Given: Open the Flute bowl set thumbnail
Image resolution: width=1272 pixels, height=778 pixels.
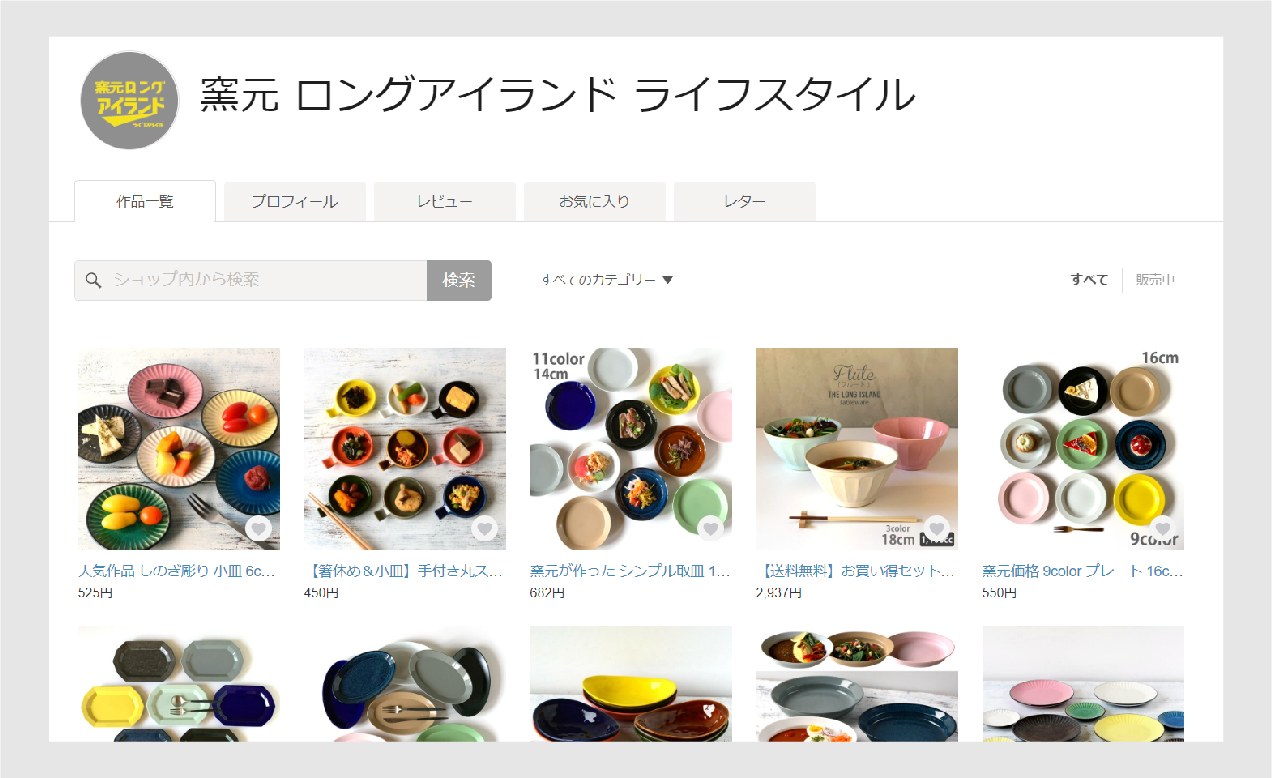Looking at the screenshot, I should (x=857, y=449).
